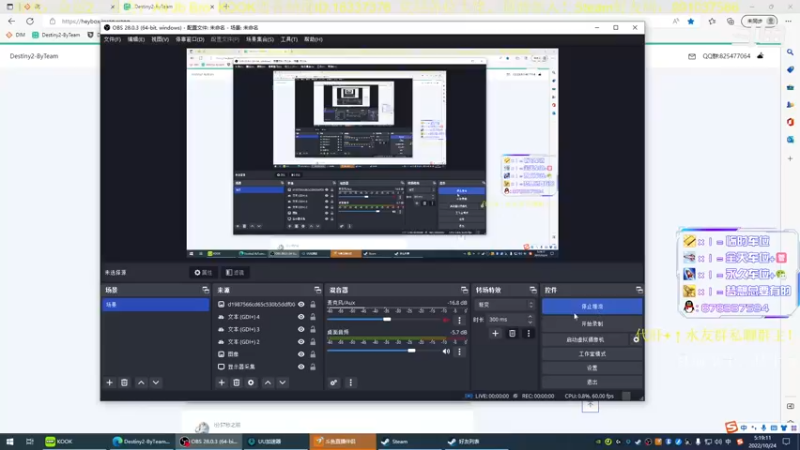The width and height of the screenshot is (800, 450).
Task: Click browser back arrow in Edge
Action: tap(12, 21)
